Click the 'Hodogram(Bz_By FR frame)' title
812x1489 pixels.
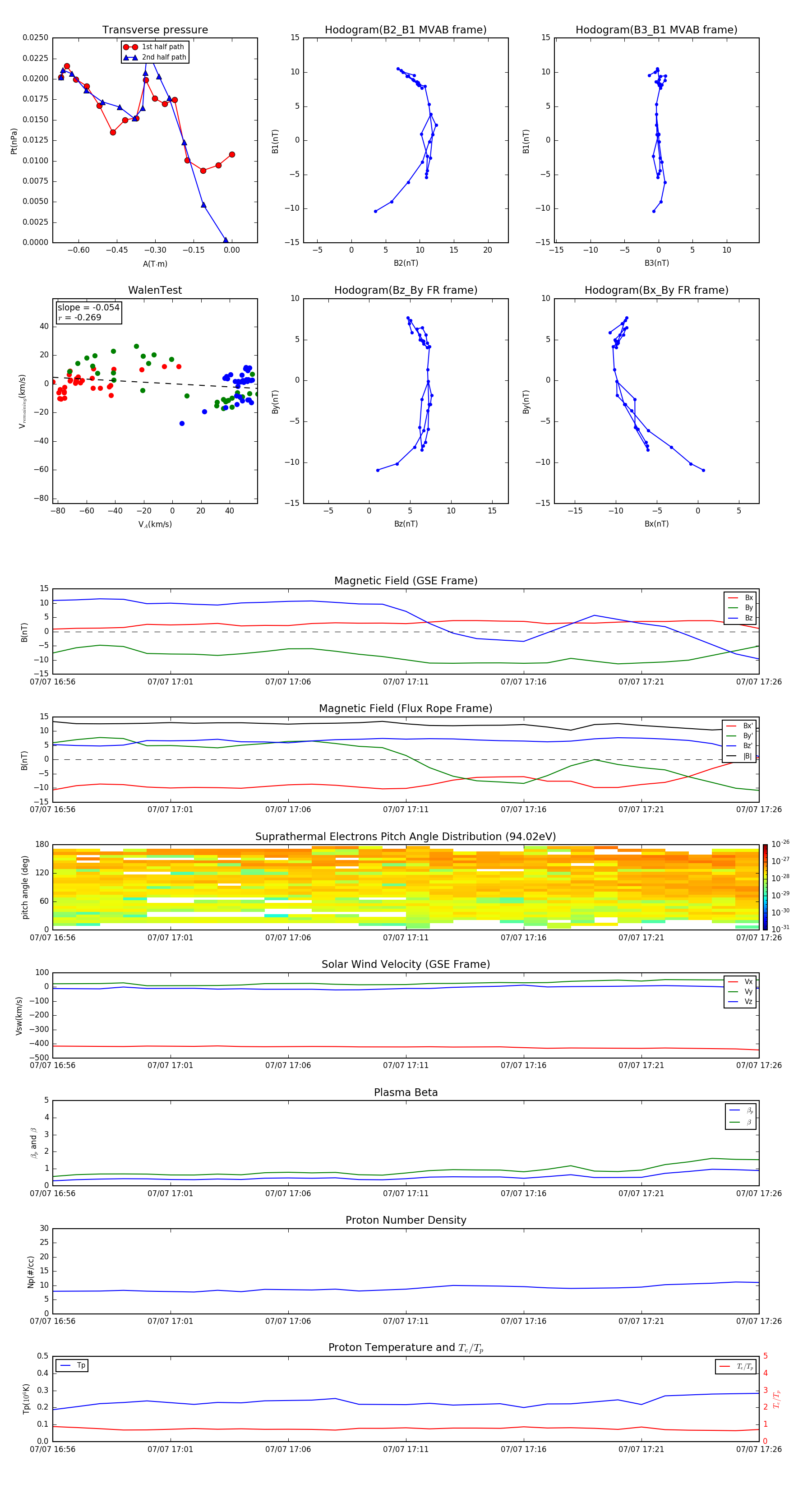click(406, 290)
